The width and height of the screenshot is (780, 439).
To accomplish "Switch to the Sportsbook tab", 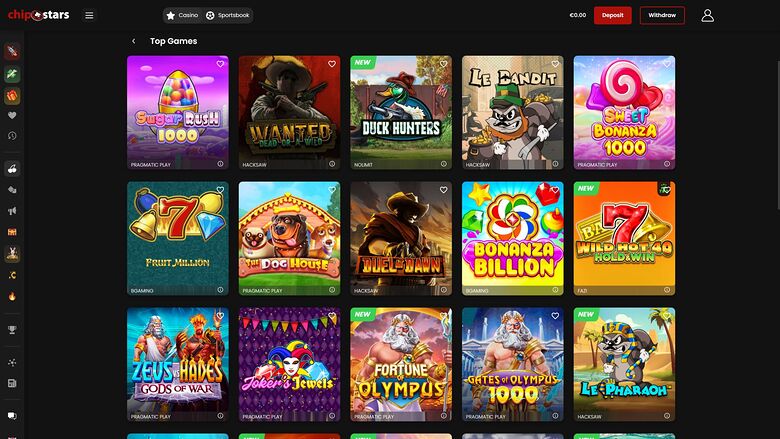I will pos(227,15).
